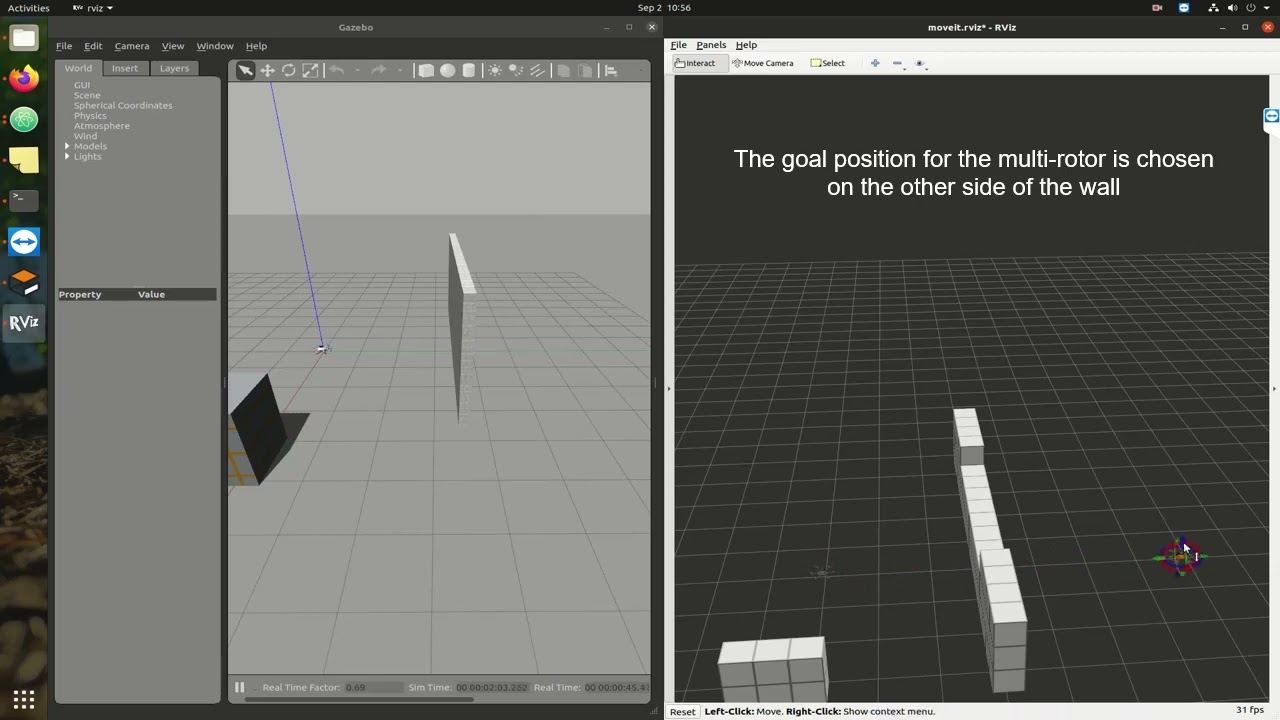Add a point light in Gazebo
Image resolution: width=1280 pixels, height=720 pixels.
coord(495,70)
